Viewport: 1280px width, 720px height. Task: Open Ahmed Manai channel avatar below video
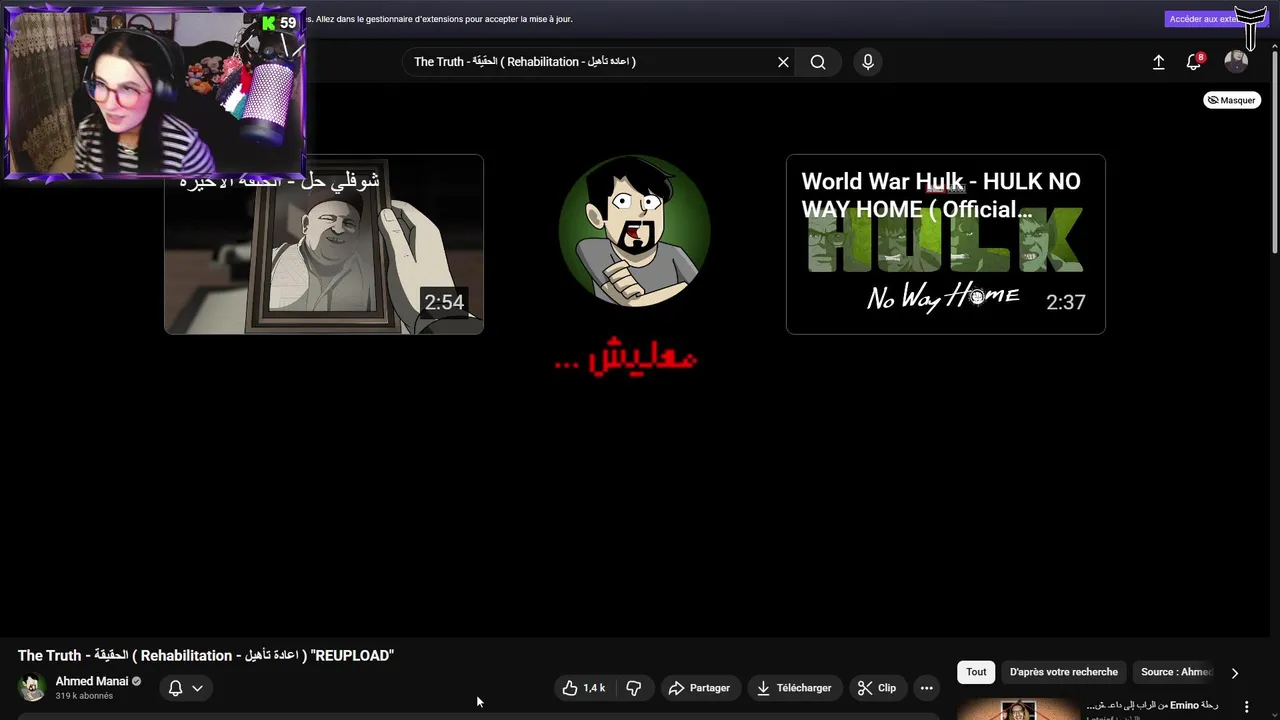32,687
